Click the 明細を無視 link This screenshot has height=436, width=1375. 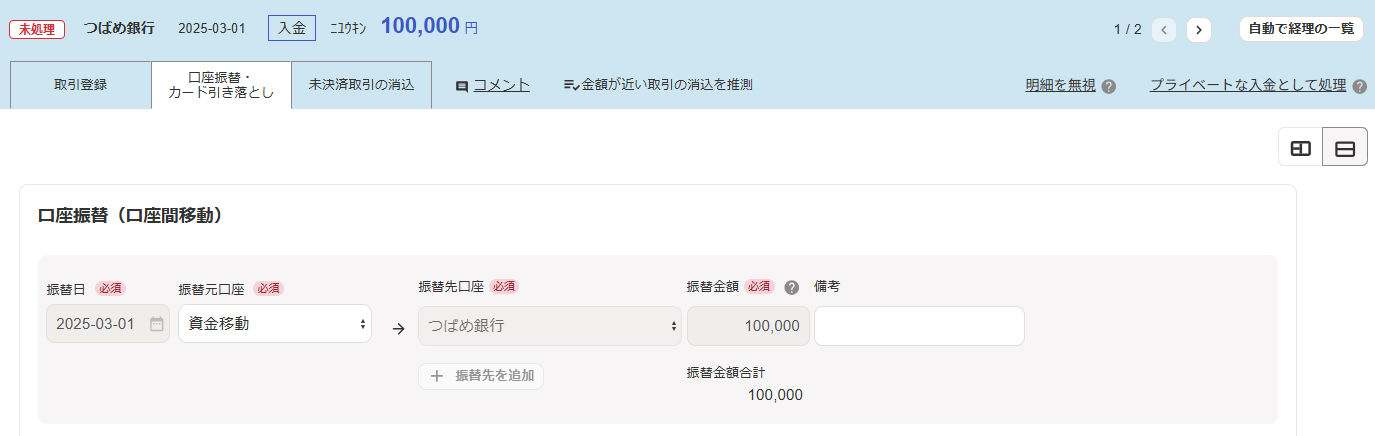[x=1060, y=86]
